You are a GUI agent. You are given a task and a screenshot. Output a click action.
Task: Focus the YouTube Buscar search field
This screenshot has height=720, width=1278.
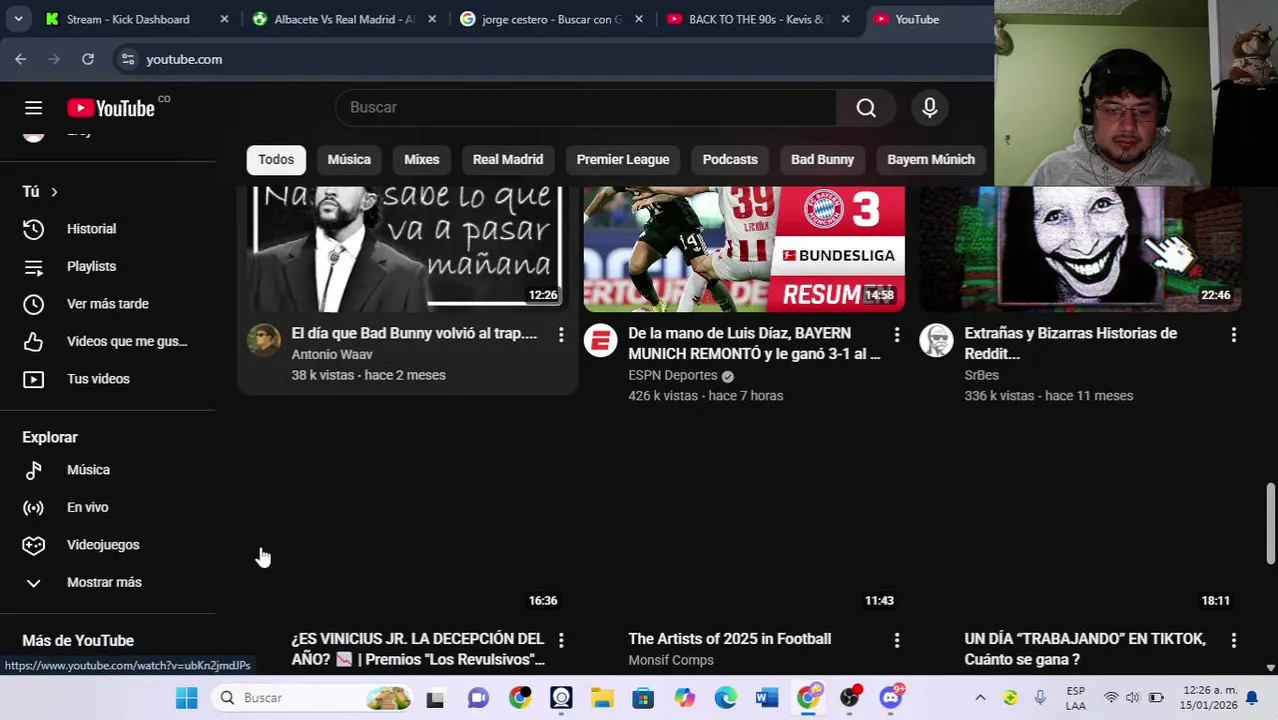(586, 108)
